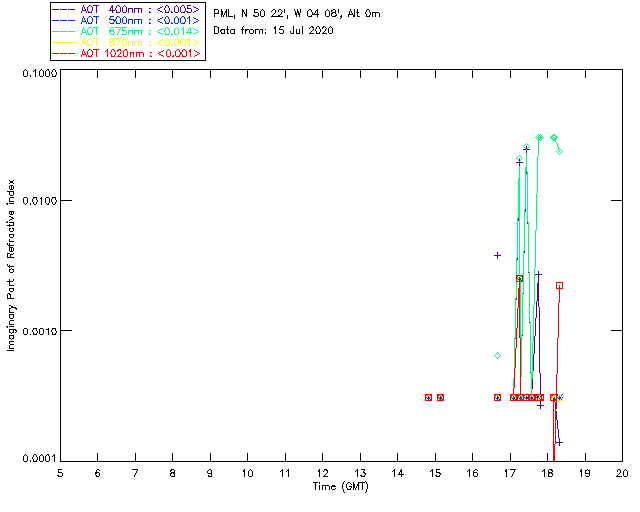Viewport: 640px width, 512px height.
Task: Click the AOT 675nm legend entry
Action: 127,31
